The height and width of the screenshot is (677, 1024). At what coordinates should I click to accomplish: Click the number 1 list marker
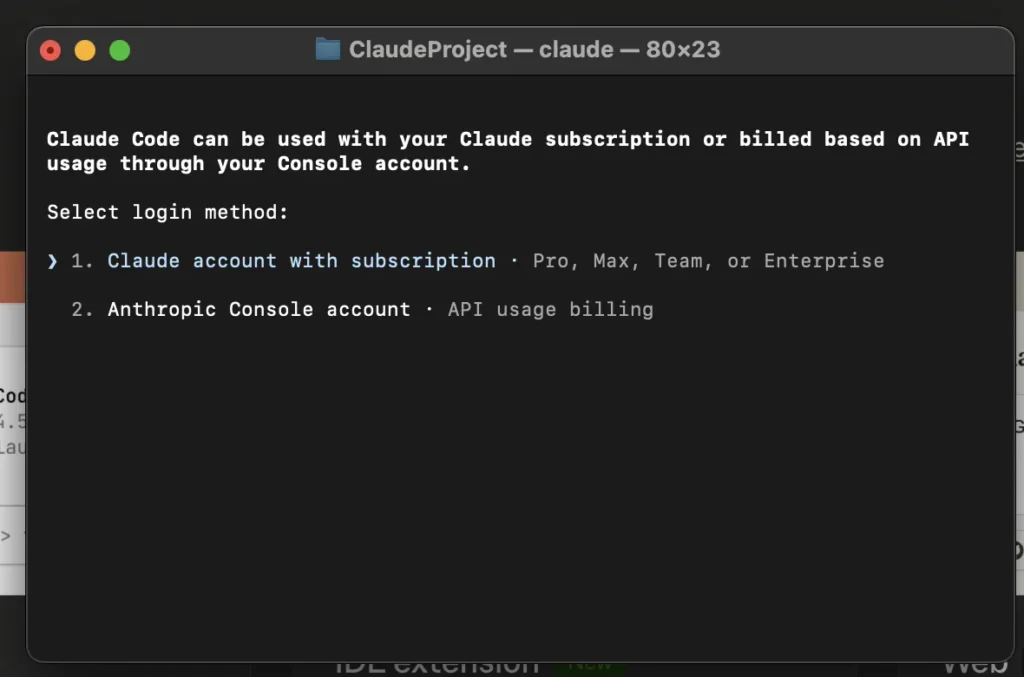pyautogui.click(x=82, y=261)
